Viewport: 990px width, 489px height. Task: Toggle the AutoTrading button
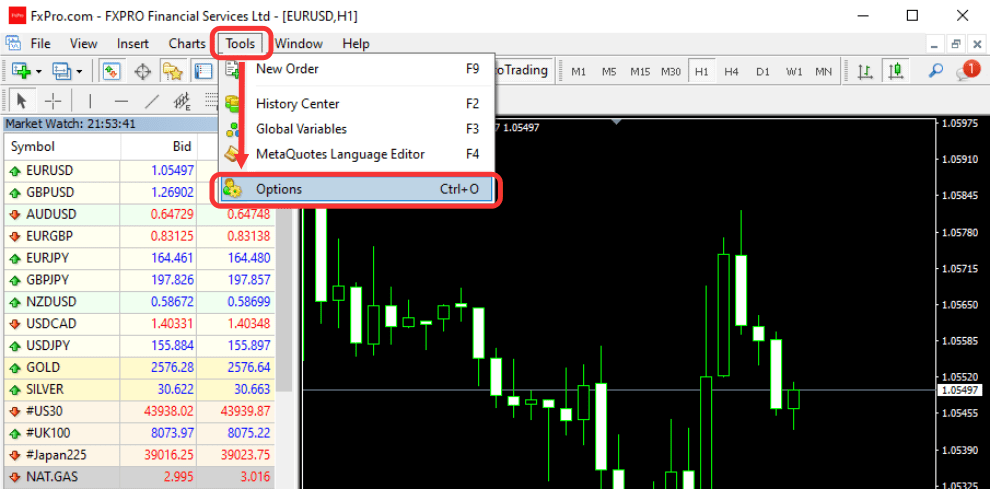(525, 70)
